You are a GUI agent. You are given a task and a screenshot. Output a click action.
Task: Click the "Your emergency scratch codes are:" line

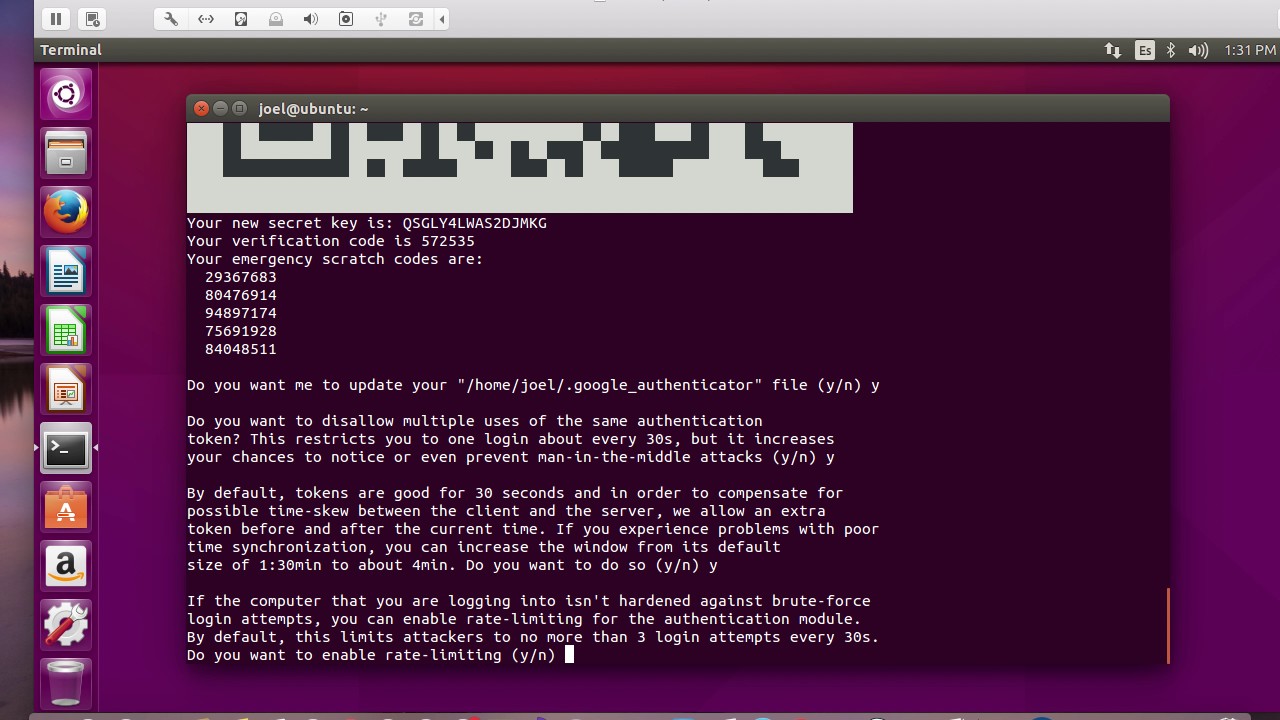(x=335, y=259)
